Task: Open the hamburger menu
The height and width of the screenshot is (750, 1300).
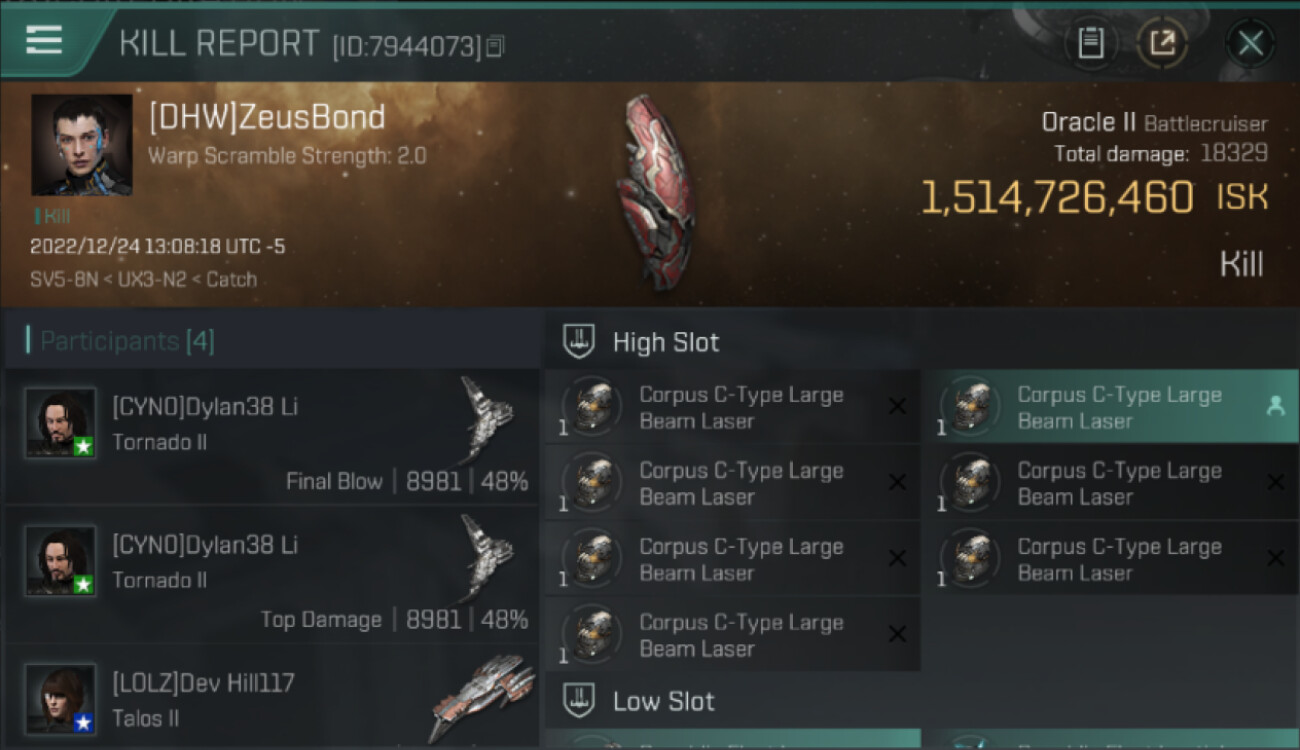Action: [44, 40]
